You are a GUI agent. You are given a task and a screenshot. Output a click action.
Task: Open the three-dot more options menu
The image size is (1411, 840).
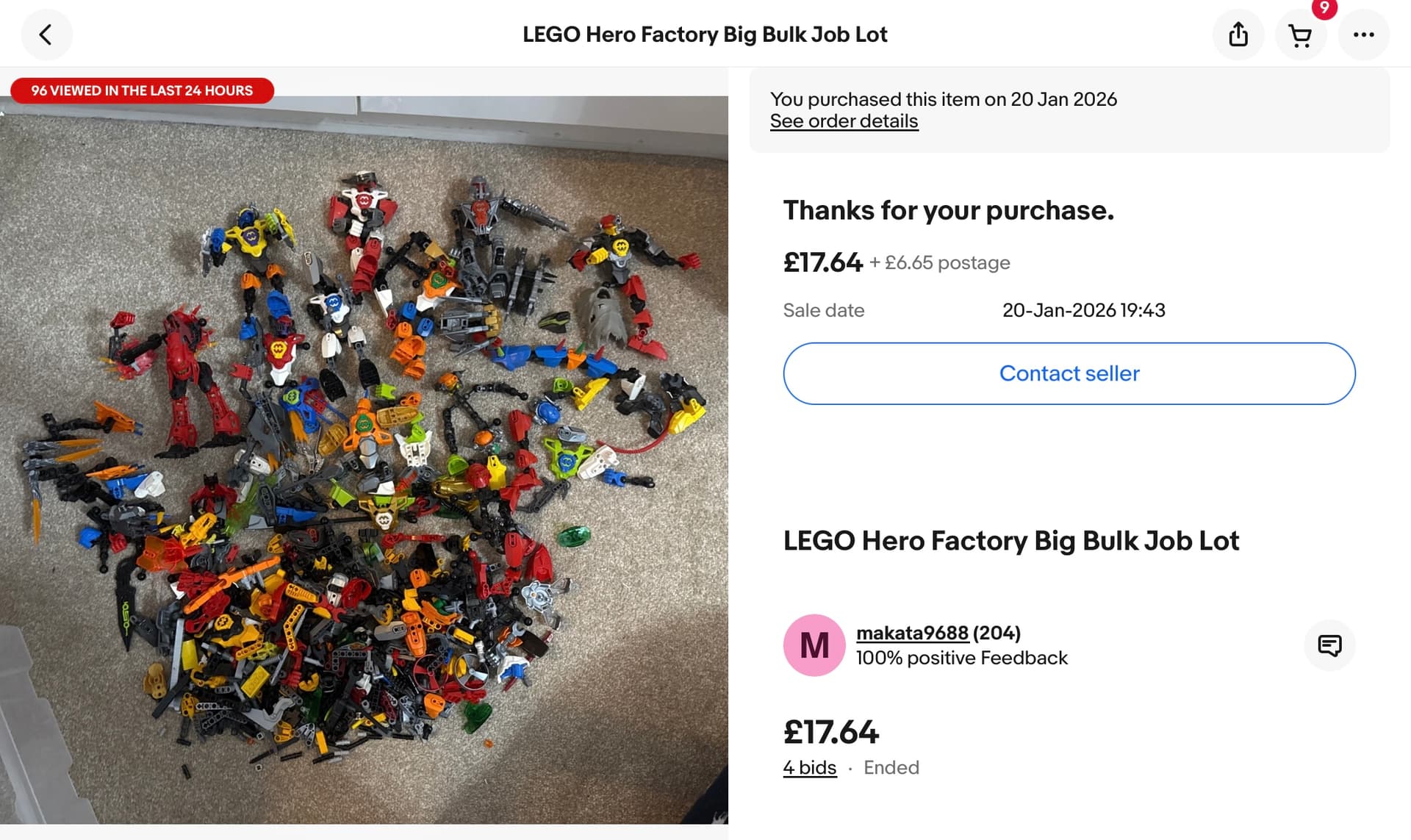pos(1363,35)
